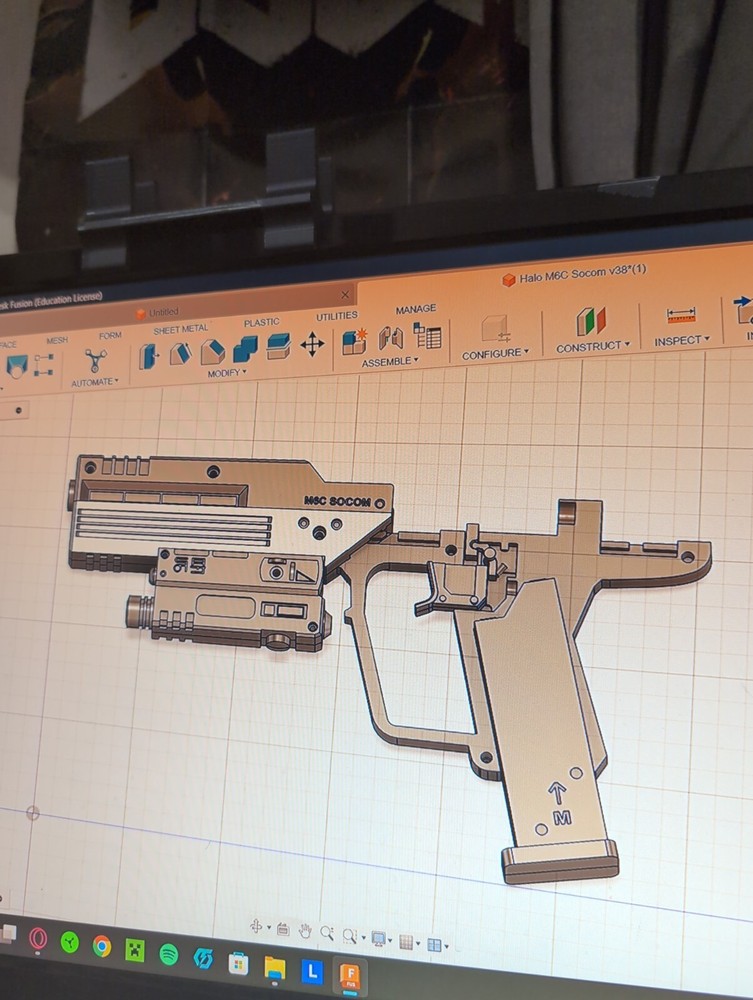The image size is (753, 1000).
Task: Click the Fusion app taskbar icon
Action: pyautogui.click(x=349, y=975)
